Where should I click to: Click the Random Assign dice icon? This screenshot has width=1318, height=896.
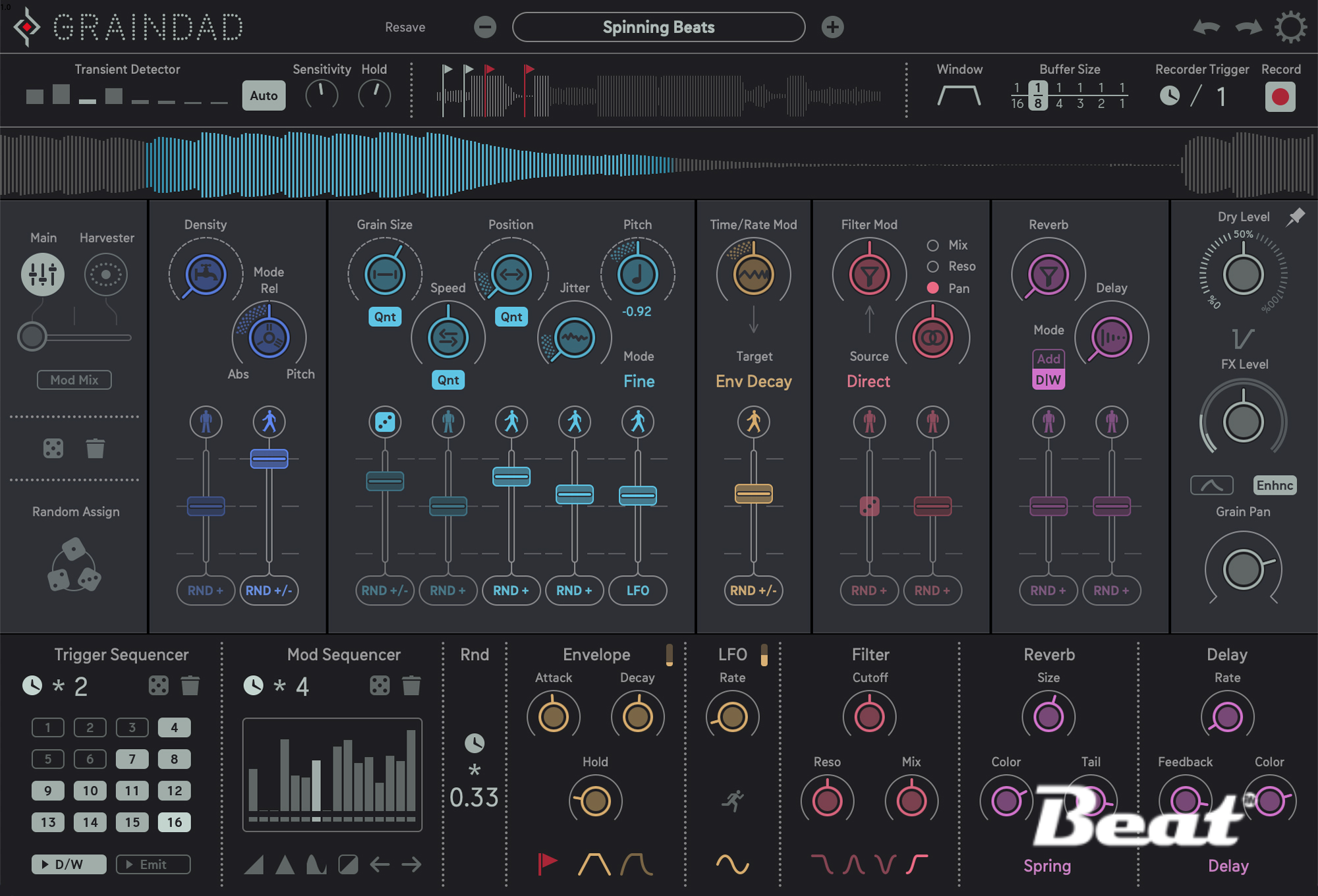coord(74,567)
